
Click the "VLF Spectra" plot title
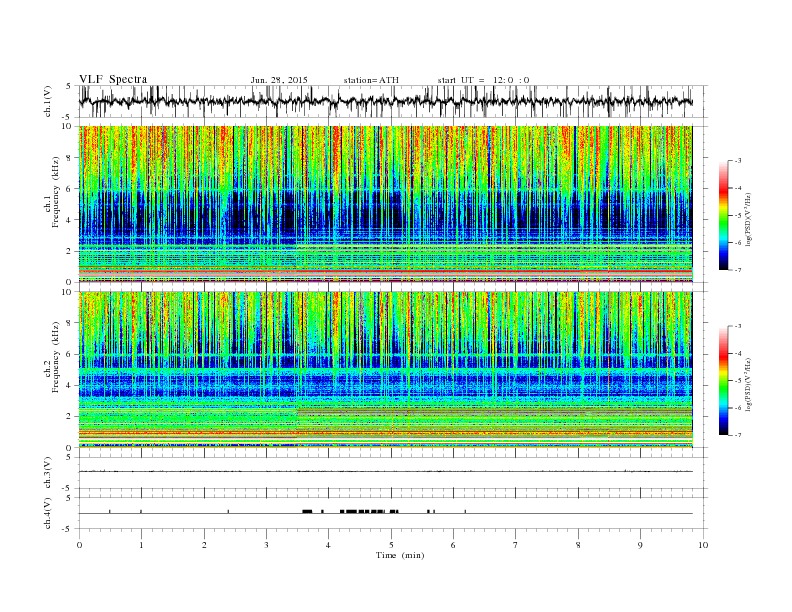113,79
